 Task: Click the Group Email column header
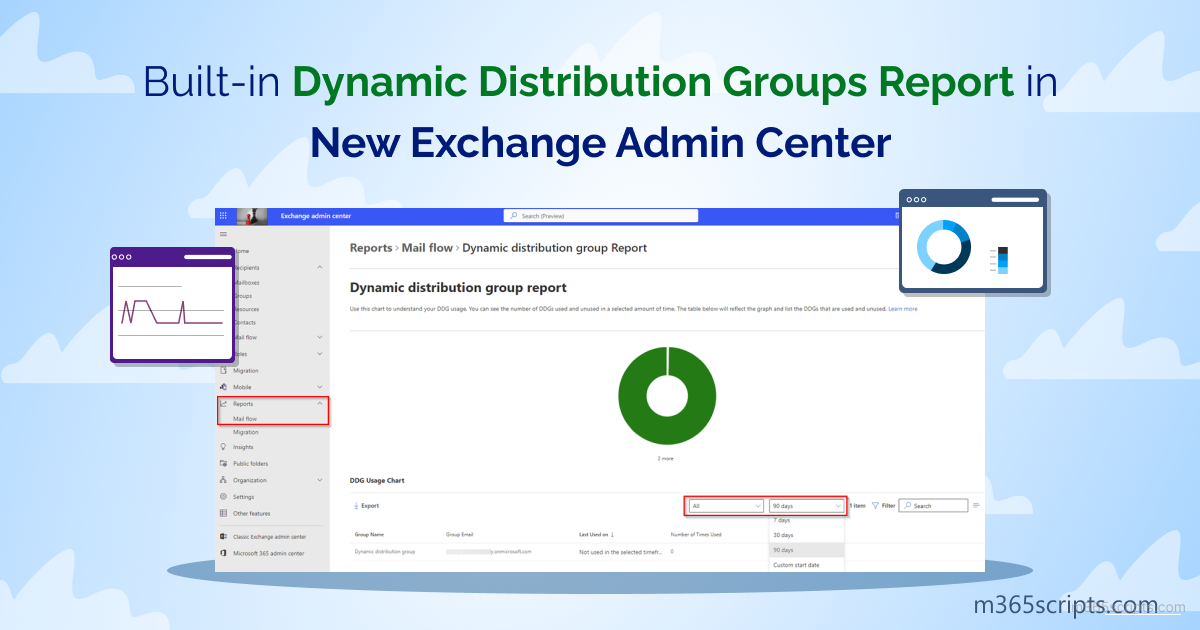(x=460, y=535)
